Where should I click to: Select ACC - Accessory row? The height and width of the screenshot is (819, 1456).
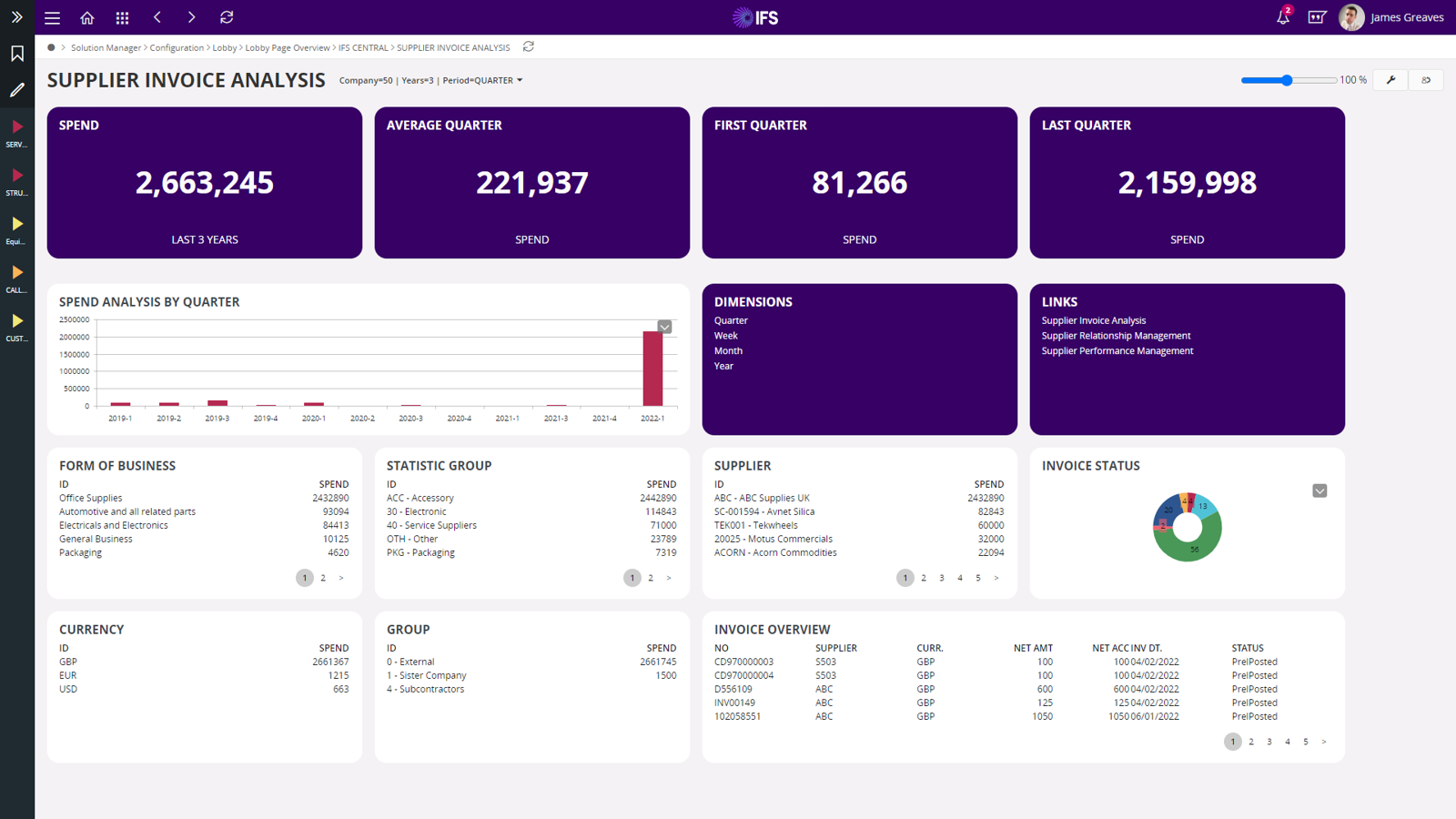531,498
